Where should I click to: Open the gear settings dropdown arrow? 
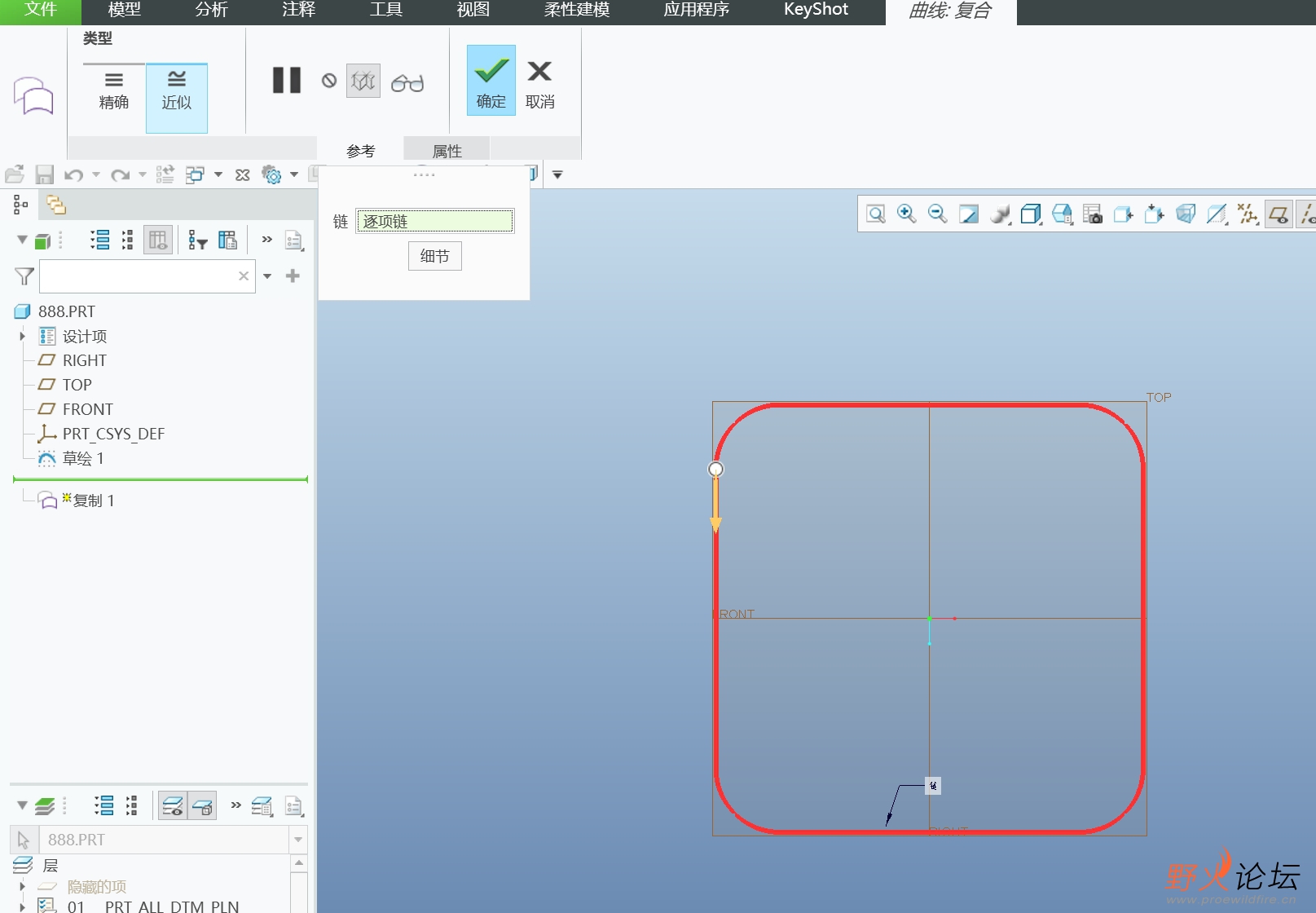294,174
